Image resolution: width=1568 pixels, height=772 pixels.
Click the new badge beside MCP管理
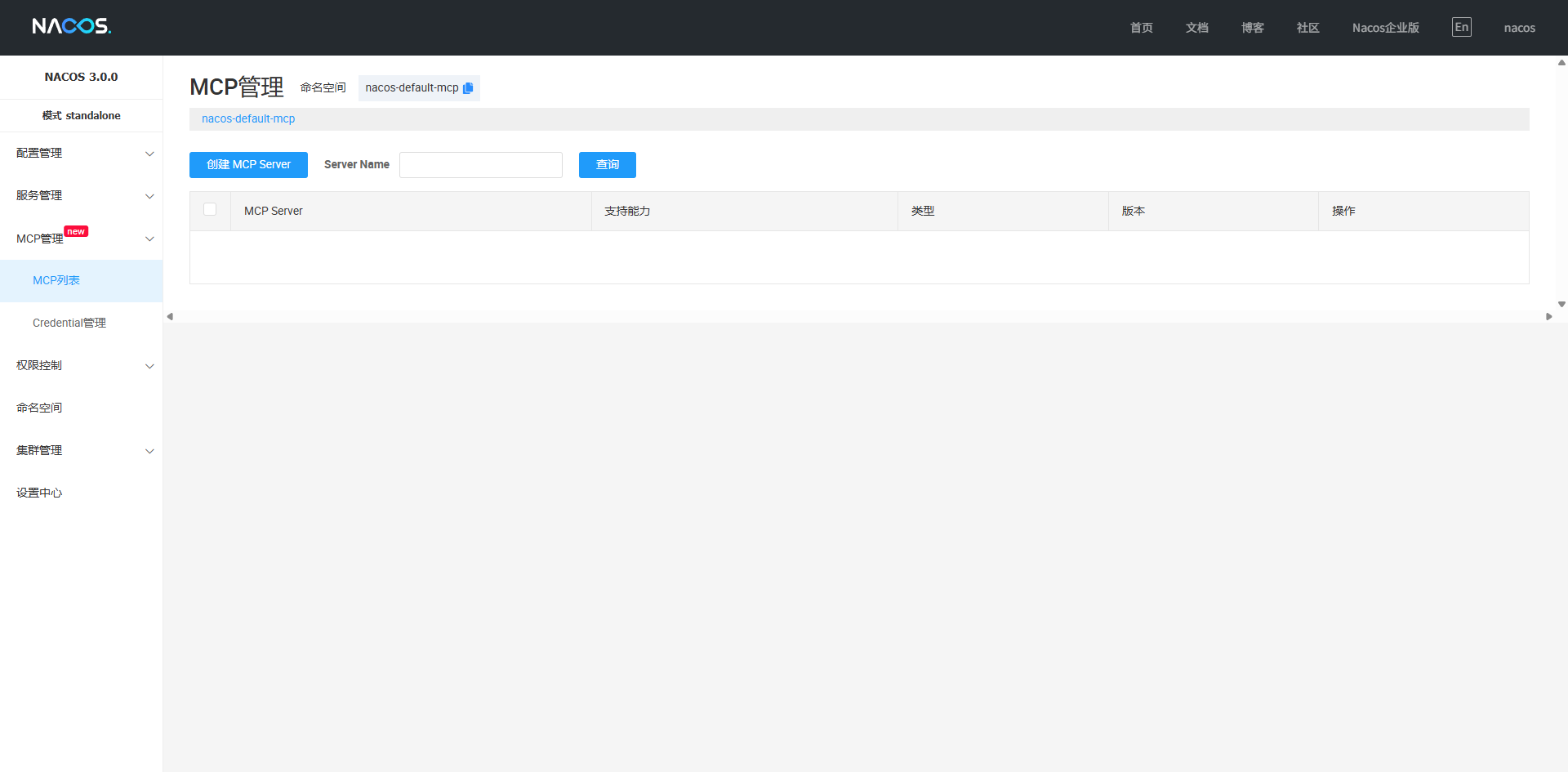(76, 232)
